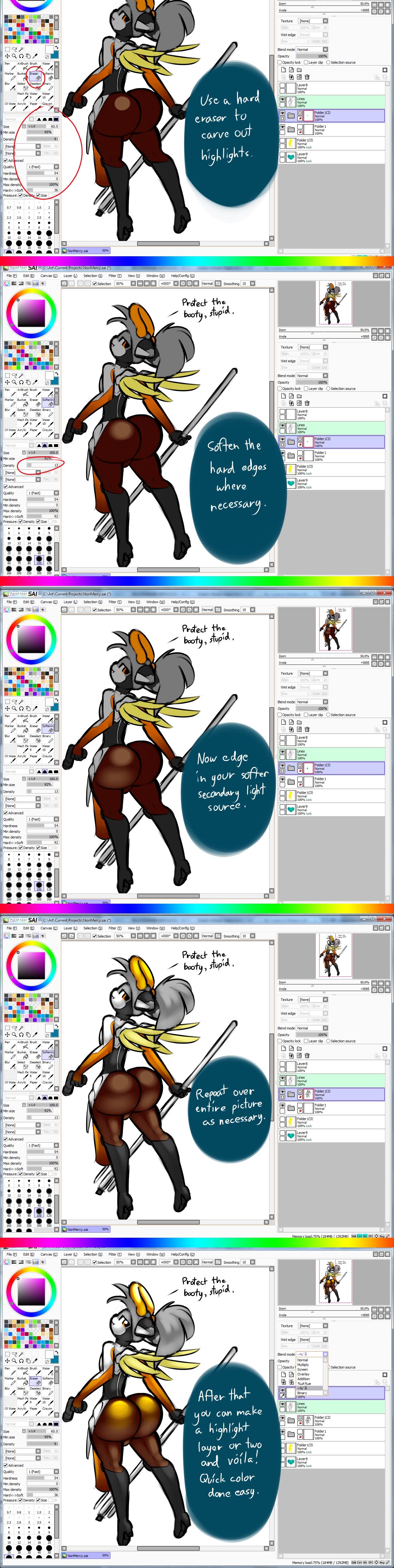Select AirBrush tool in 'Soften the hard edges' screenshot
The width and height of the screenshot is (394, 1568).
tap(22, 393)
